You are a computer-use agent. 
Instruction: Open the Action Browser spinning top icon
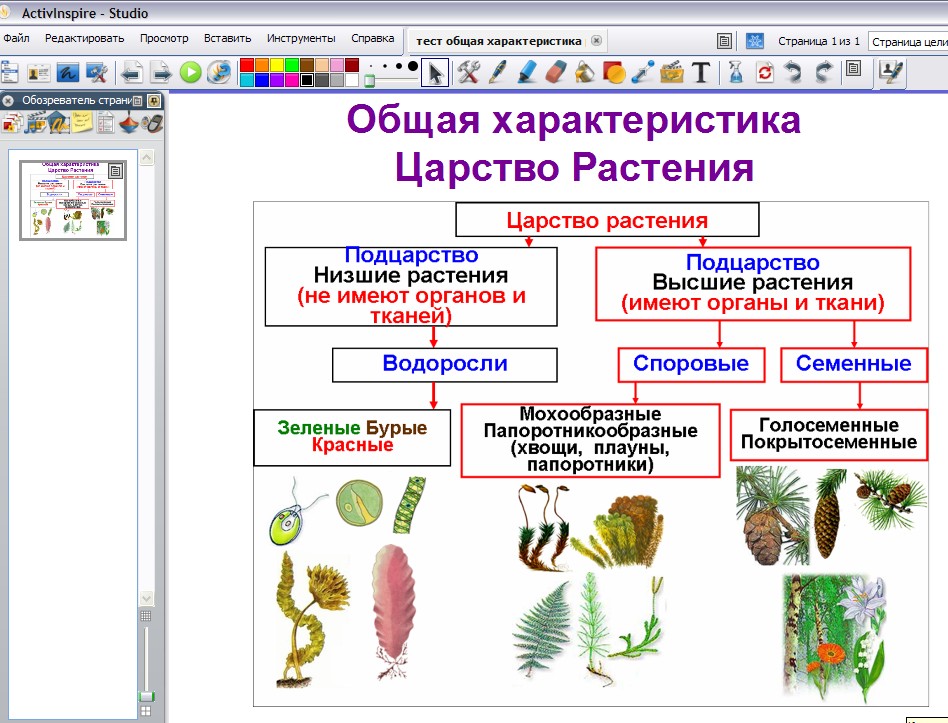(129, 123)
